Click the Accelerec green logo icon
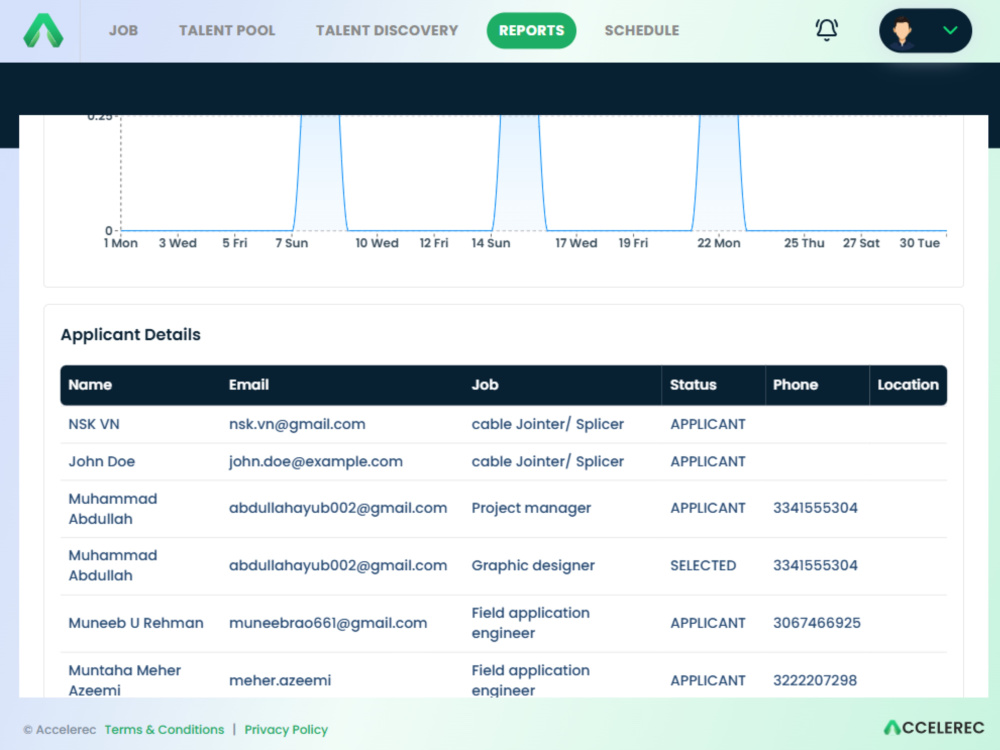The height and width of the screenshot is (750, 1000). 43,30
